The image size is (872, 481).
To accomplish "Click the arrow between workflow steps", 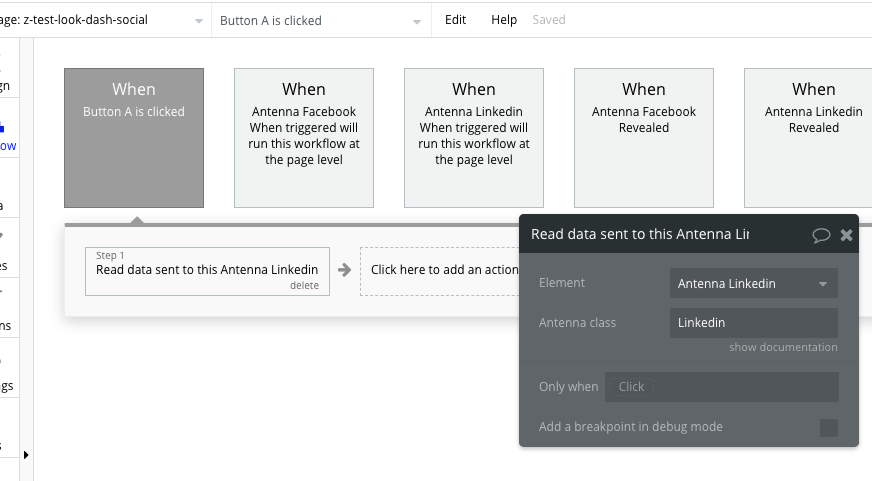I will (344, 270).
